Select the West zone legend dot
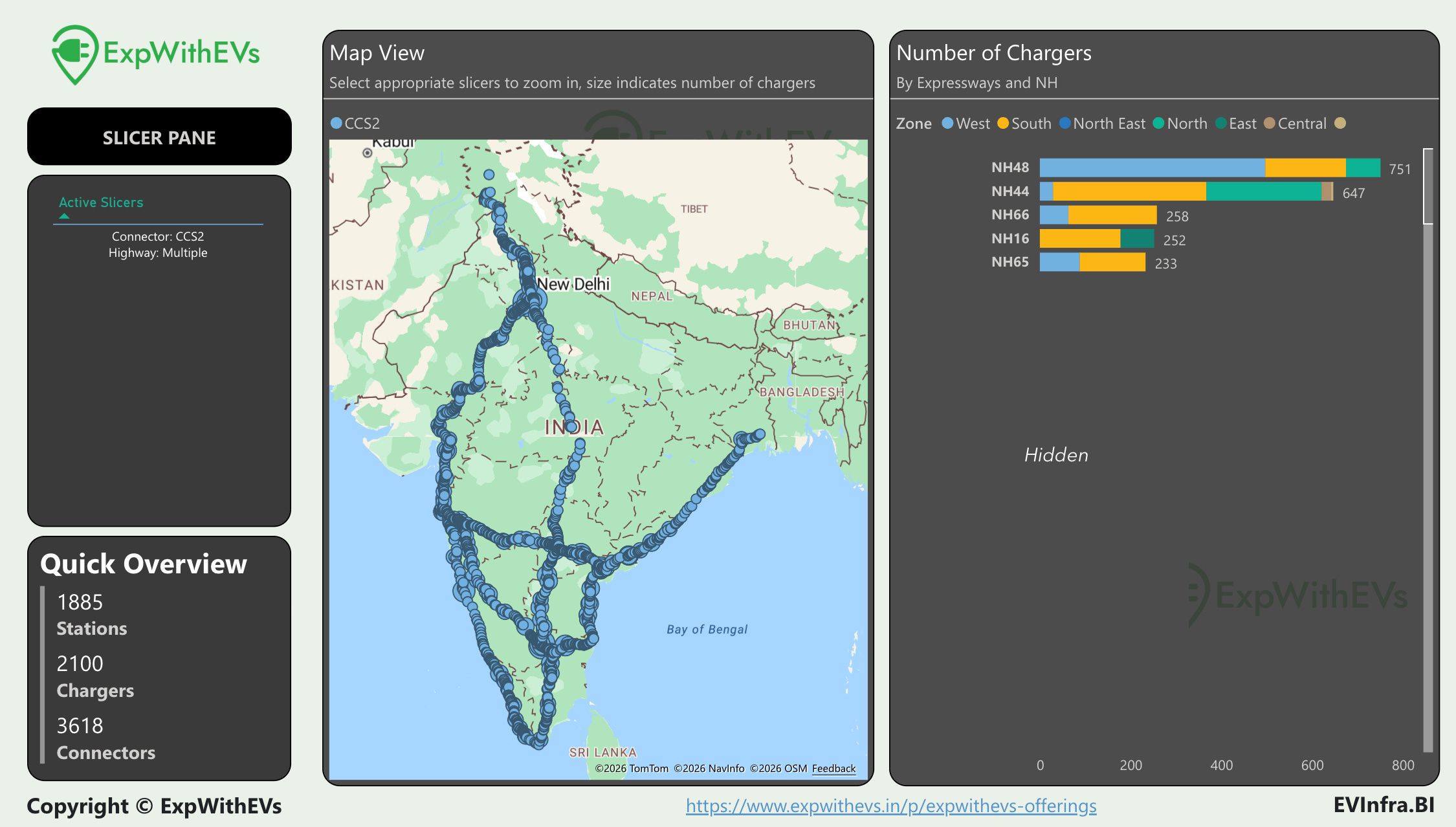 coord(947,124)
